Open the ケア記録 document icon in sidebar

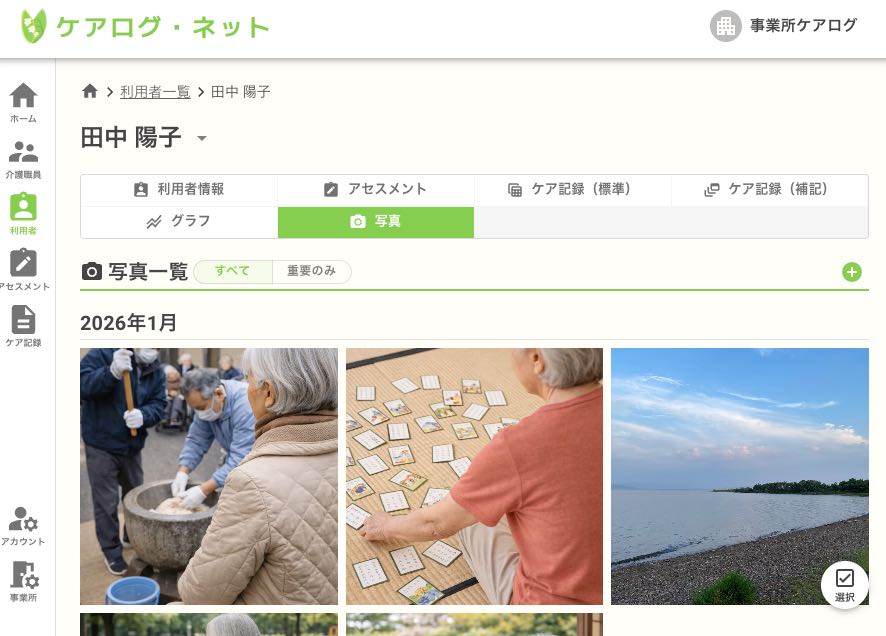click(x=23, y=326)
